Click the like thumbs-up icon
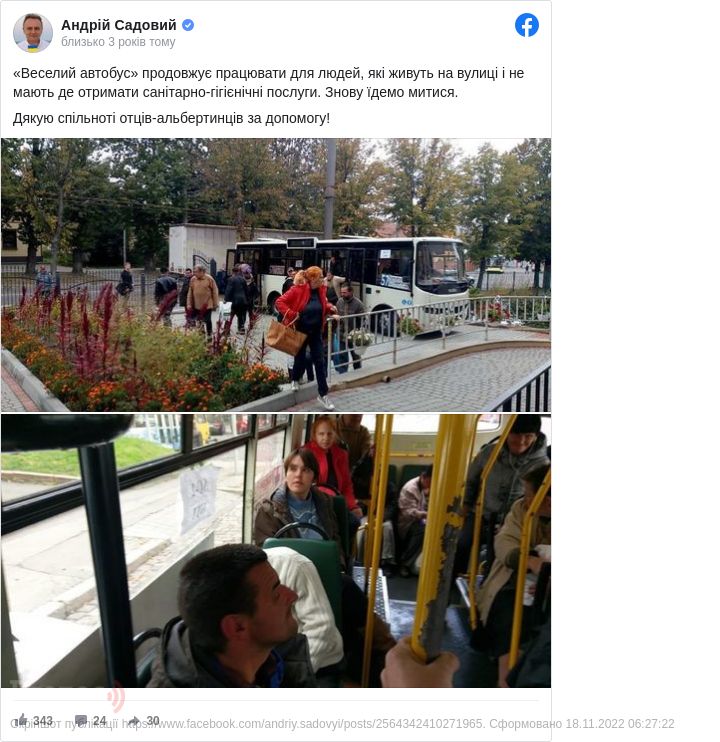The width and height of the screenshot is (720, 742). point(22,720)
